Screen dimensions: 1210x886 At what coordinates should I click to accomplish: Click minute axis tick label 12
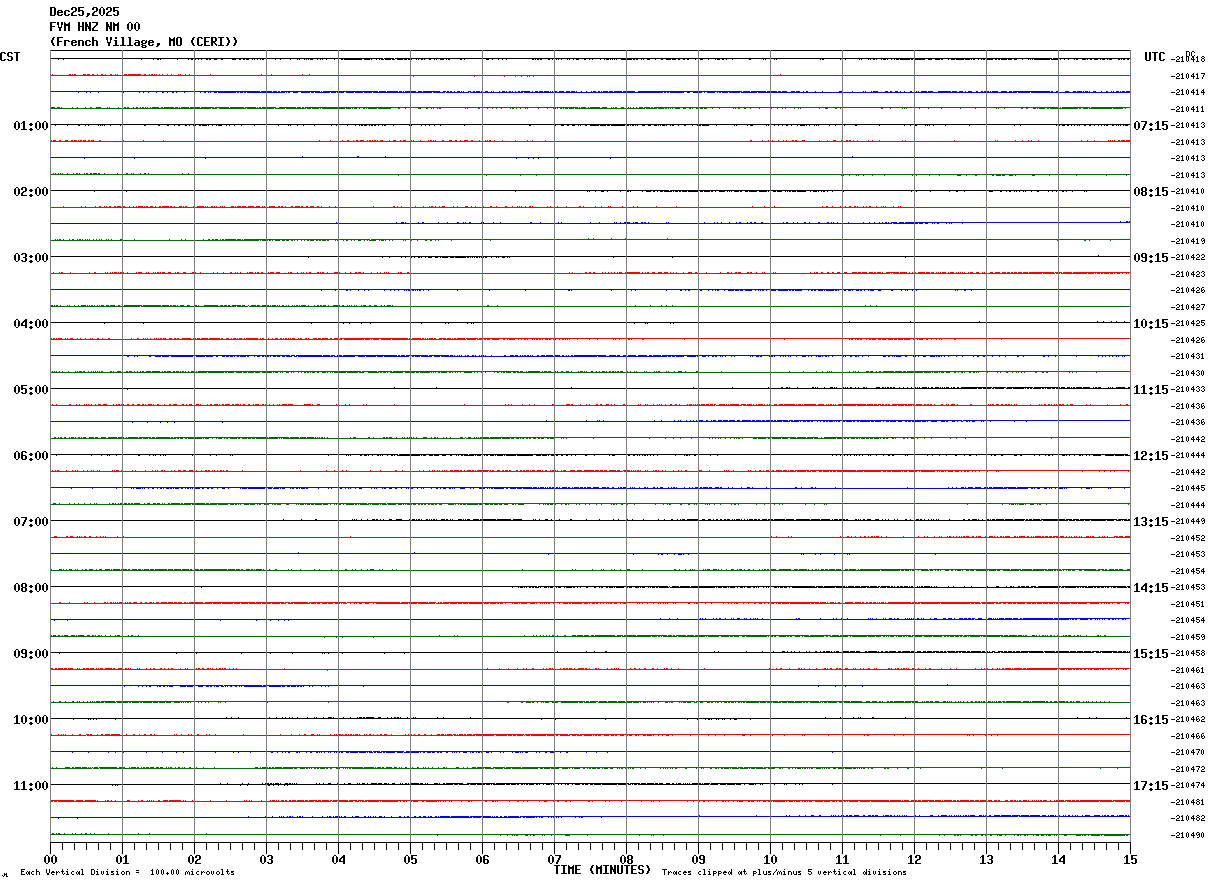(x=914, y=859)
